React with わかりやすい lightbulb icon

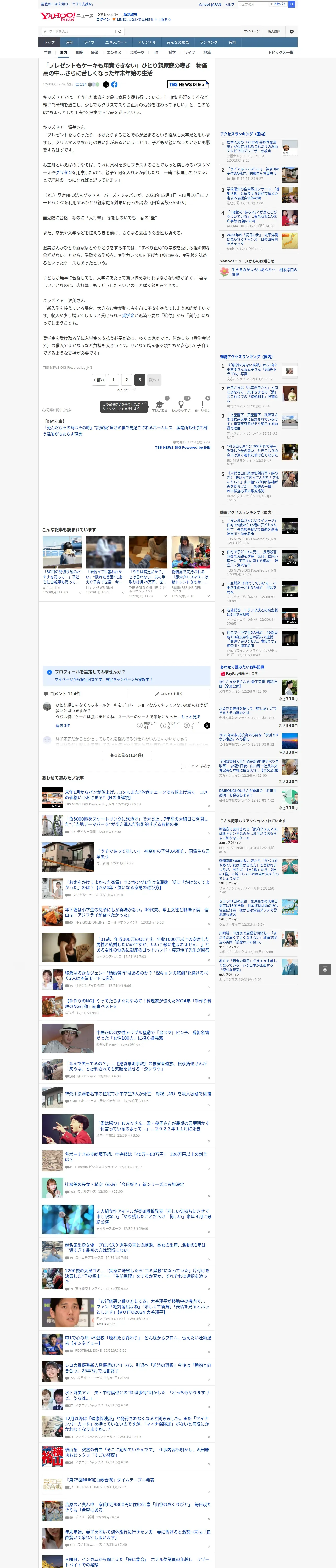(181, 404)
